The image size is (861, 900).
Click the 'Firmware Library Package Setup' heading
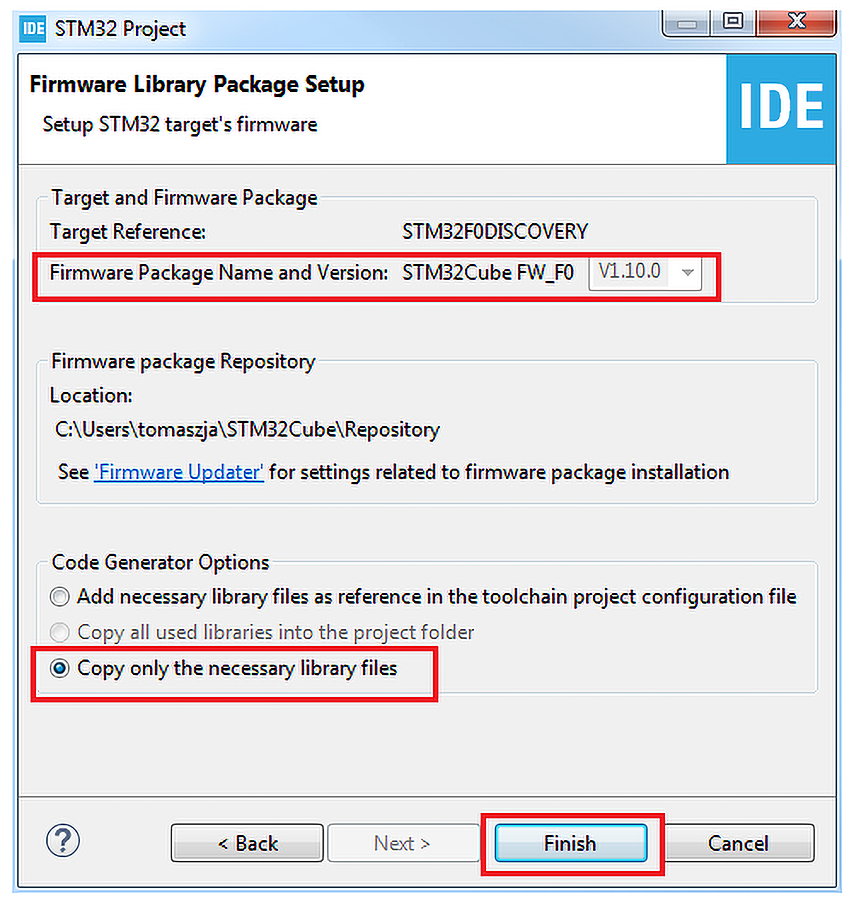(197, 84)
